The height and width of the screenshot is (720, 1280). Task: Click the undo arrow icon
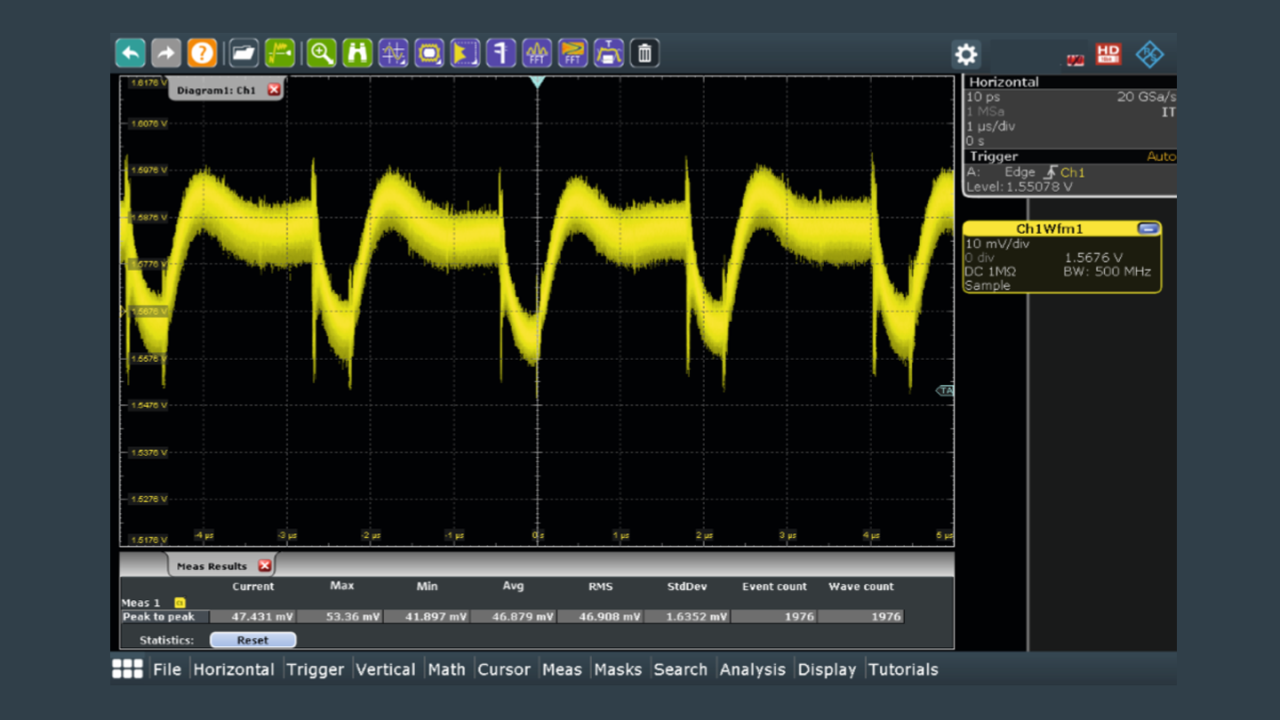pos(130,53)
